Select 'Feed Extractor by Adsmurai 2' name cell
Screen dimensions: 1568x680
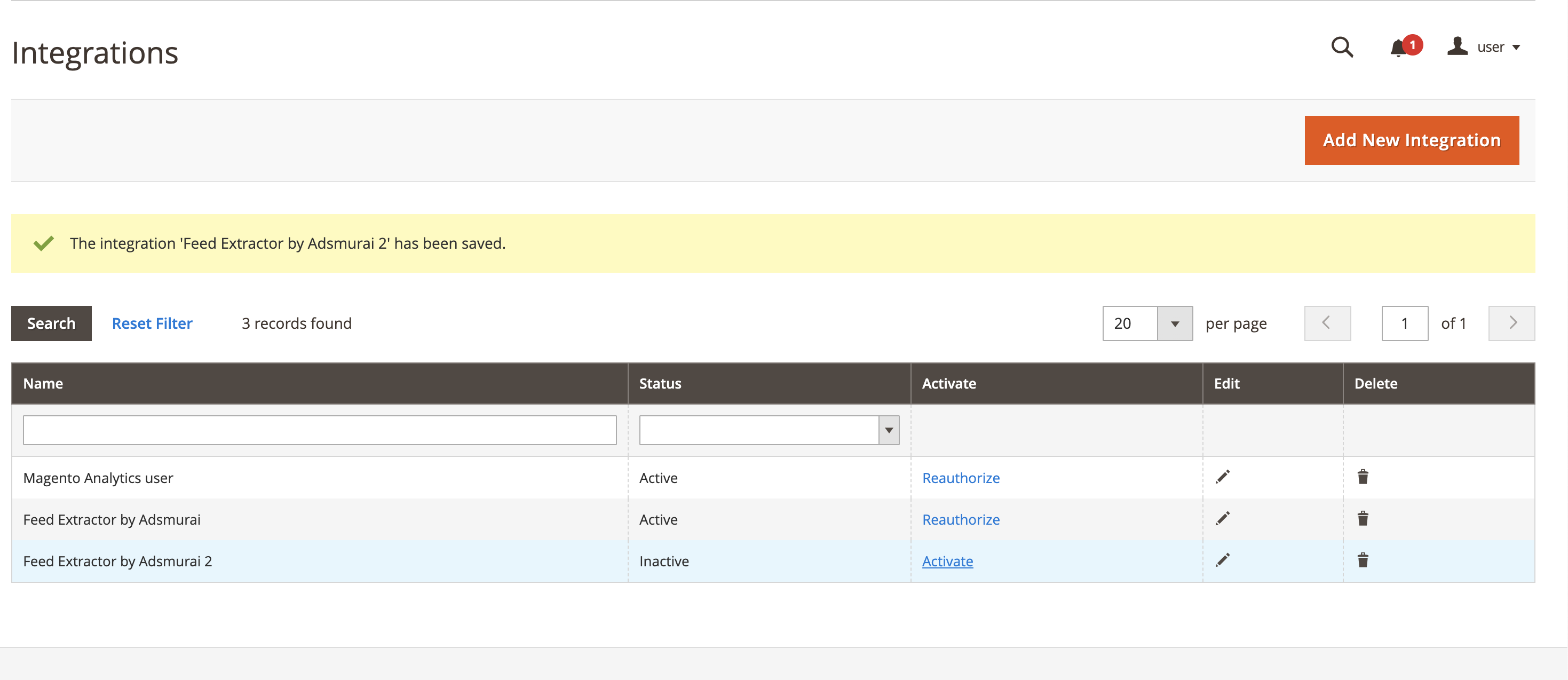[x=320, y=562]
